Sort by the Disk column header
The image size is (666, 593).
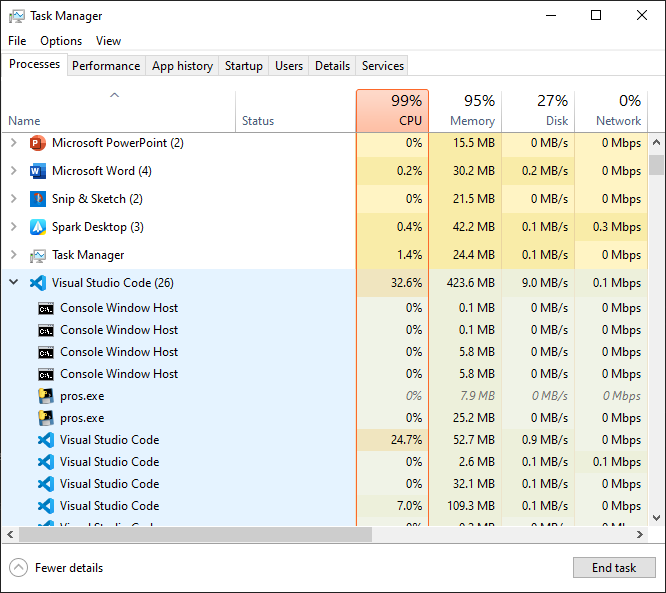pos(538,111)
